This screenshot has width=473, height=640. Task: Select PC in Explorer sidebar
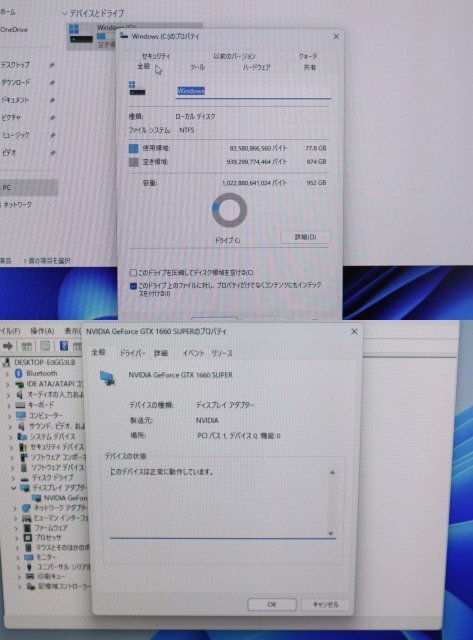point(27,187)
